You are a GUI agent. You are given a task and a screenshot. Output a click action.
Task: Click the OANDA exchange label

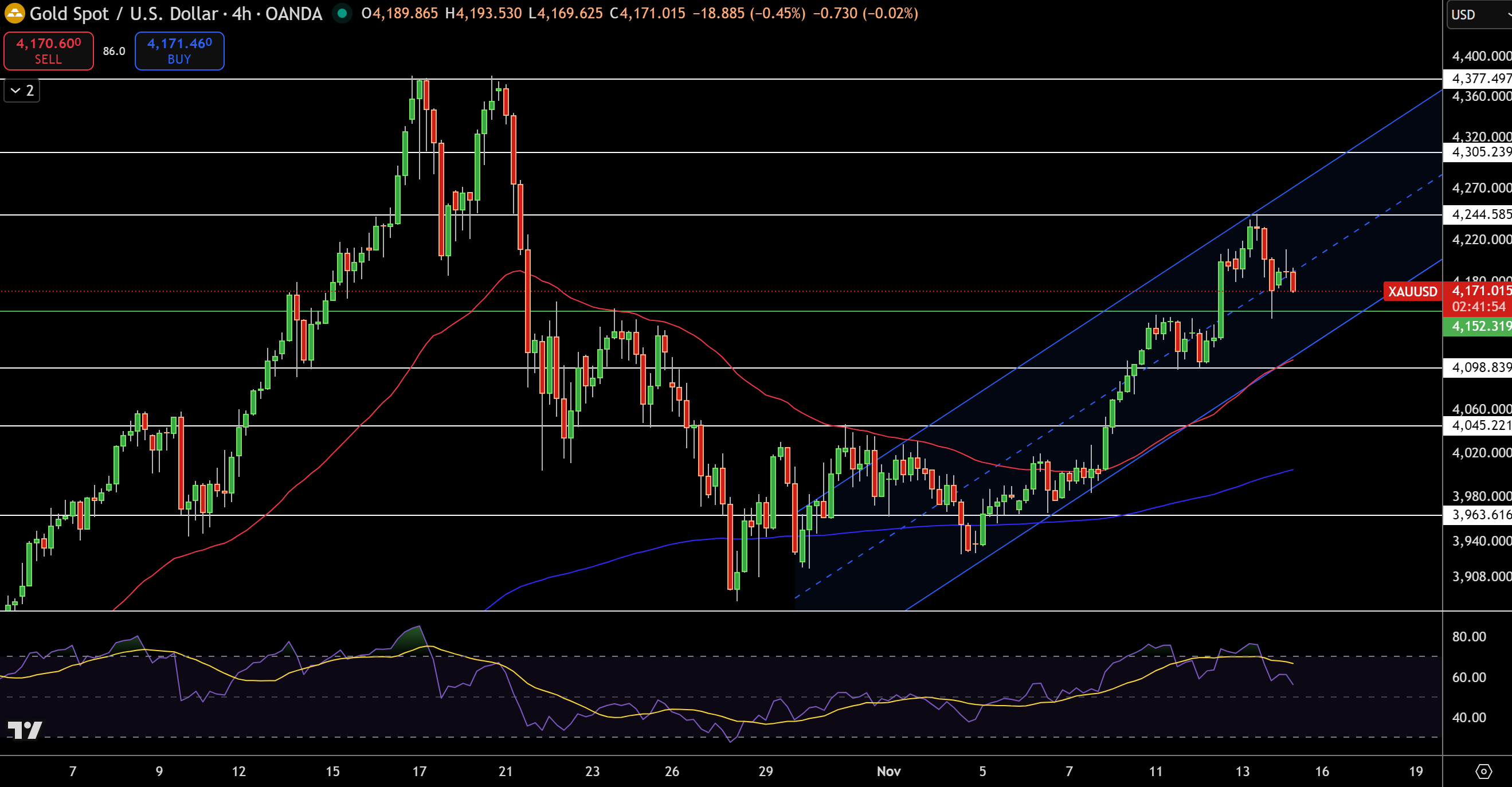click(x=293, y=14)
